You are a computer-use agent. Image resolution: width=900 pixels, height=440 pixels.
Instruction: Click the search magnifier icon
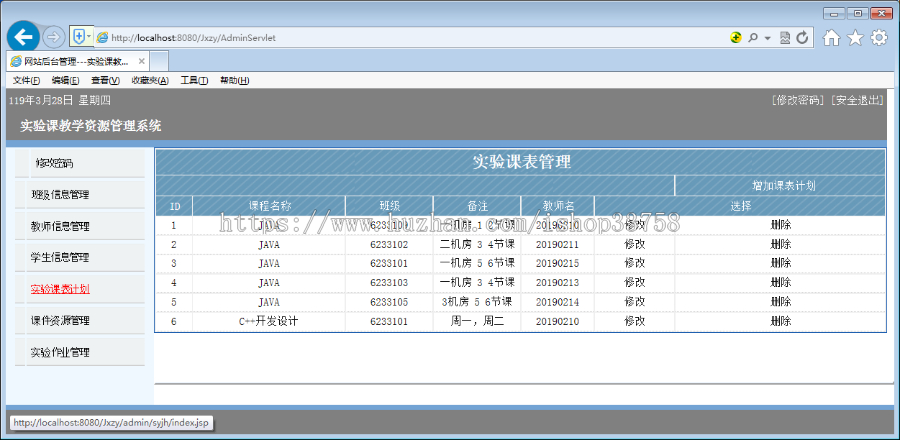click(x=752, y=38)
